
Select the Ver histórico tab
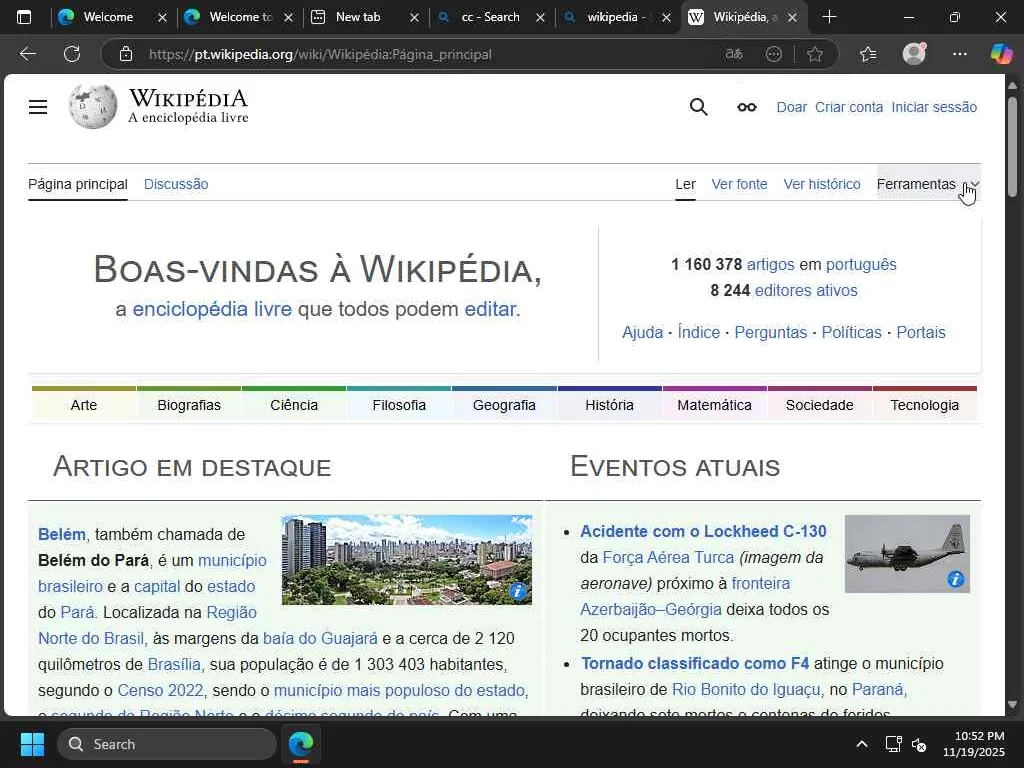822,184
